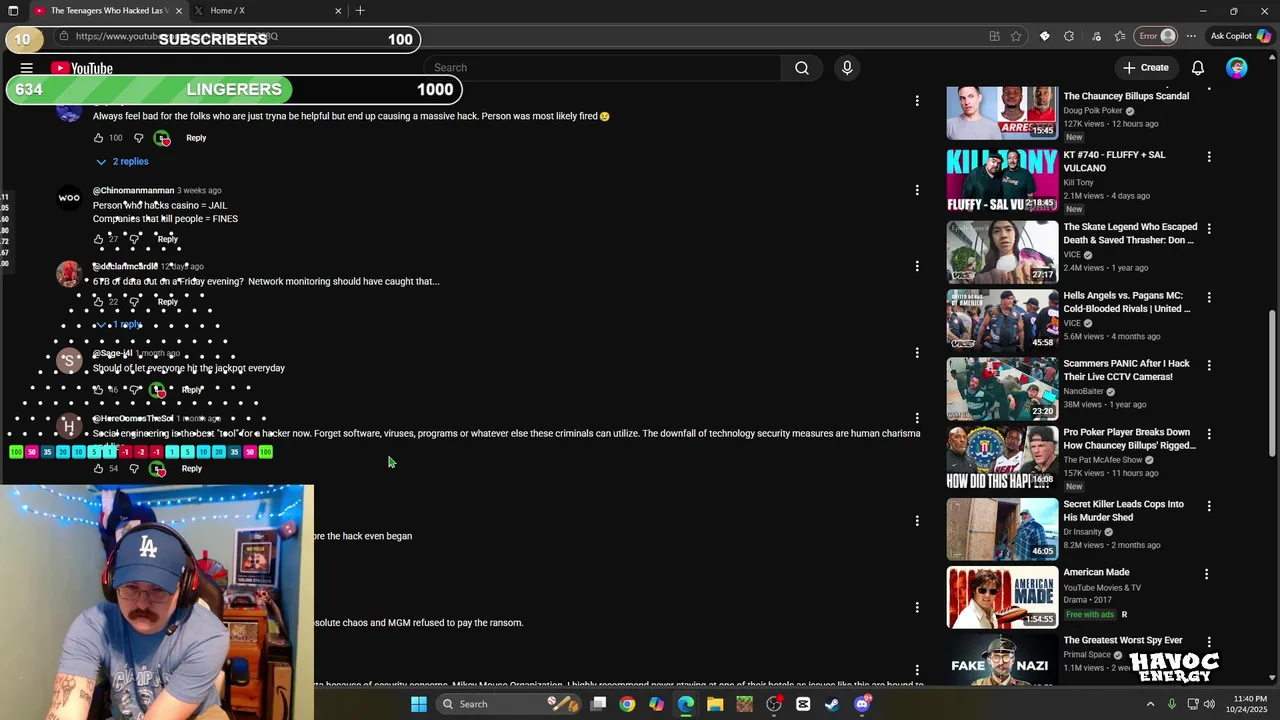Close the Home / X tab
The width and height of the screenshot is (1280, 720).
(x=338, y=11)
